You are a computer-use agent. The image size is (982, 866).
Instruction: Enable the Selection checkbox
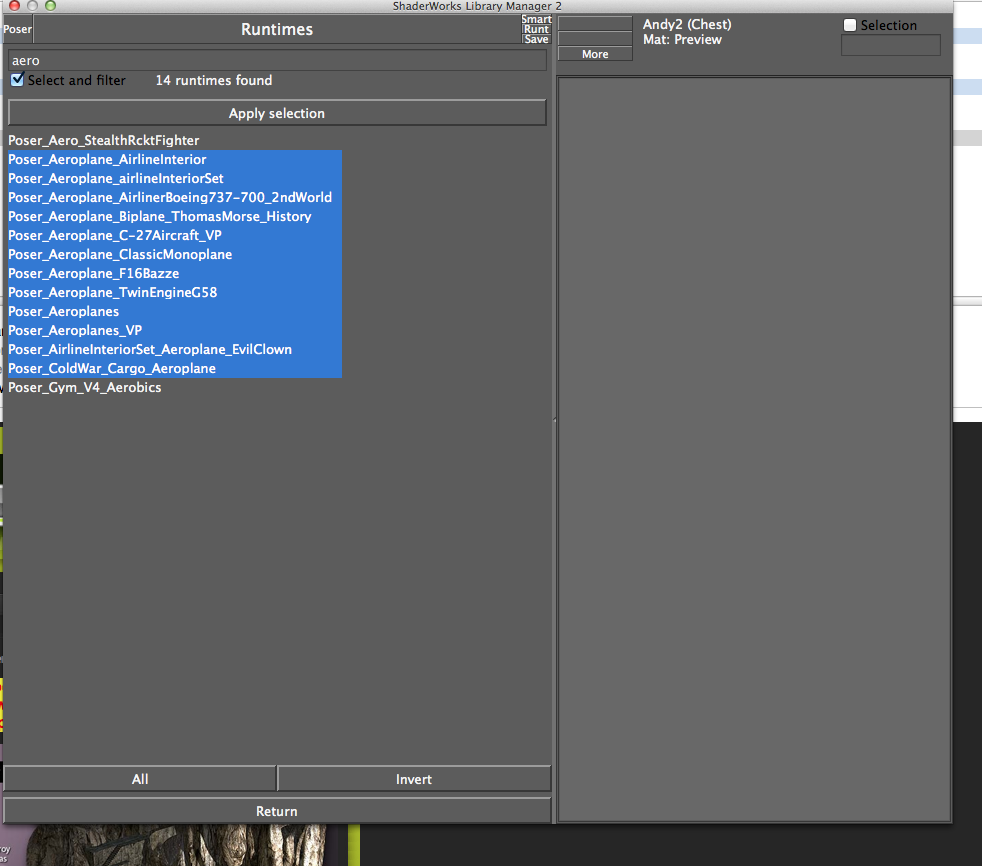(x=850, y=26)
